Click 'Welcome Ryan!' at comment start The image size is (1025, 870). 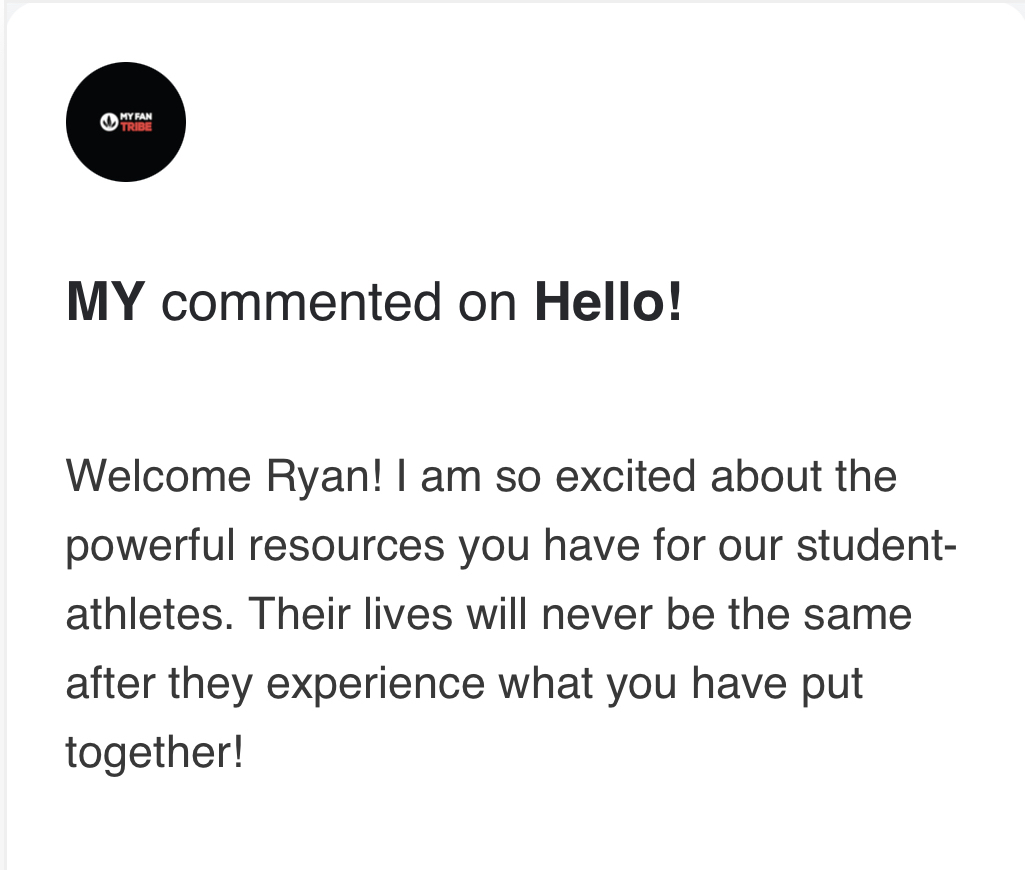click(x=224, y=477)
